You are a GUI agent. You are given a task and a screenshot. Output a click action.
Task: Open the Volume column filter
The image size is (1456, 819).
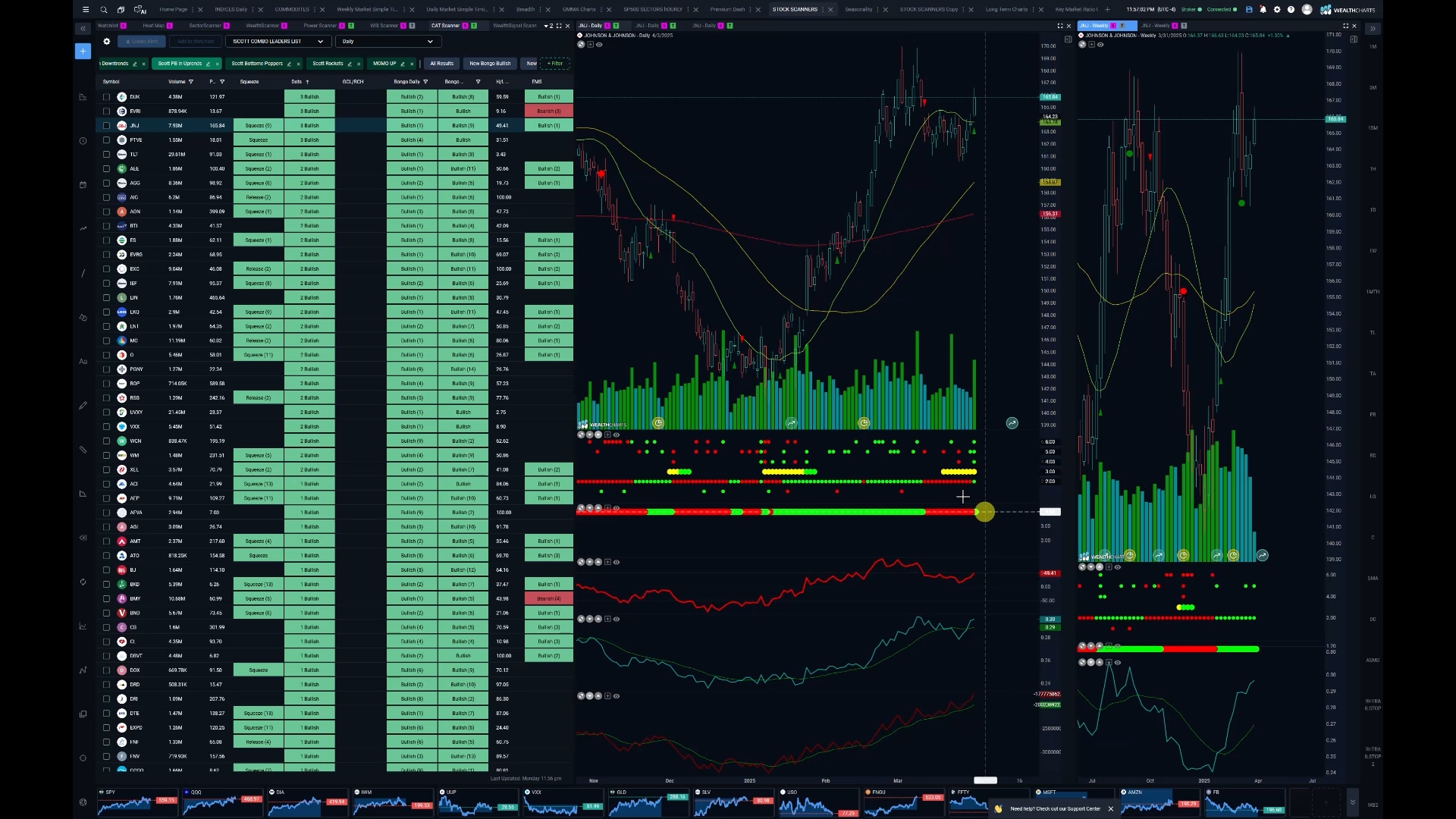190,82
